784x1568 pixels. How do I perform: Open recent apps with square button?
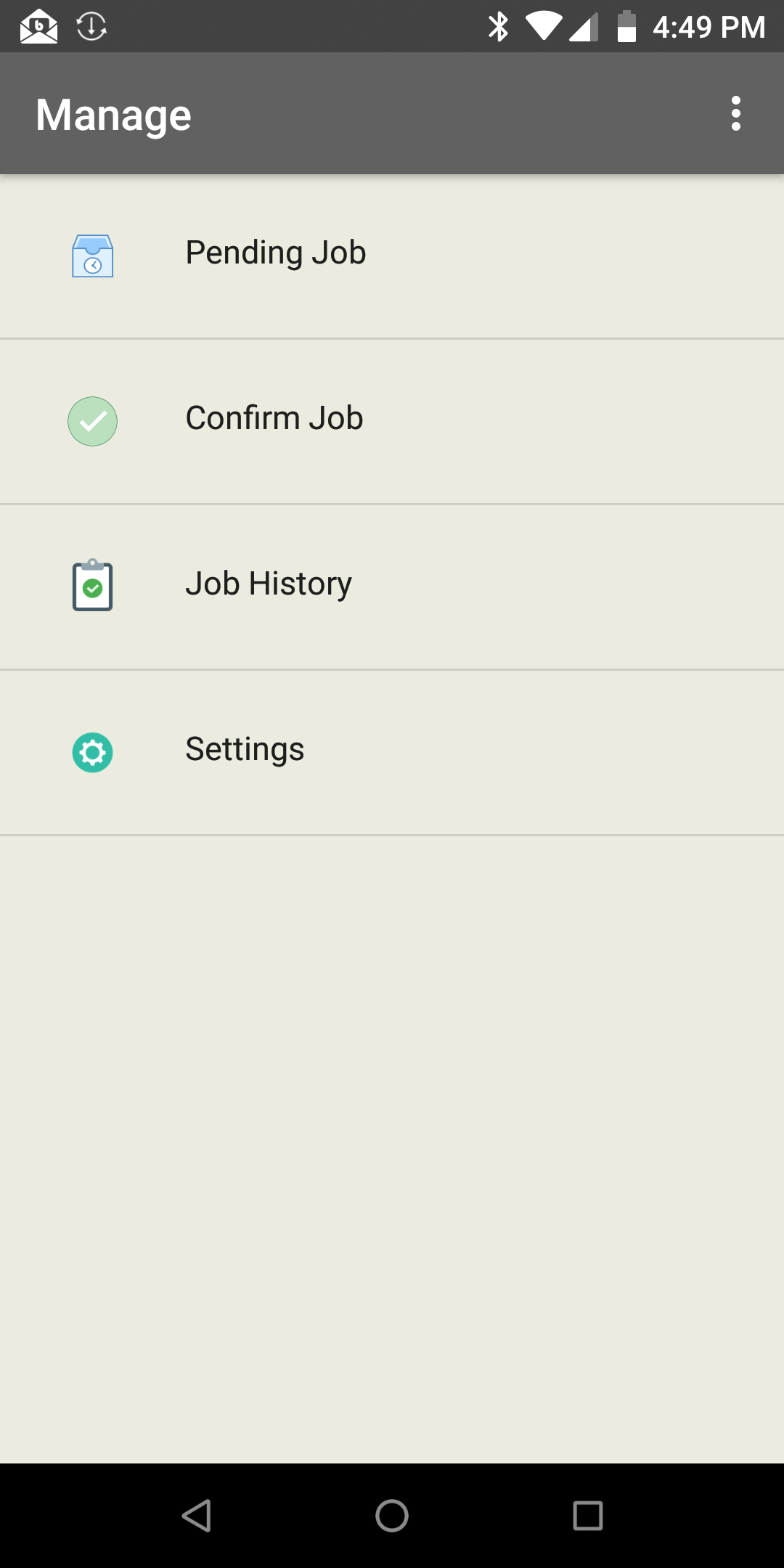587,1516
